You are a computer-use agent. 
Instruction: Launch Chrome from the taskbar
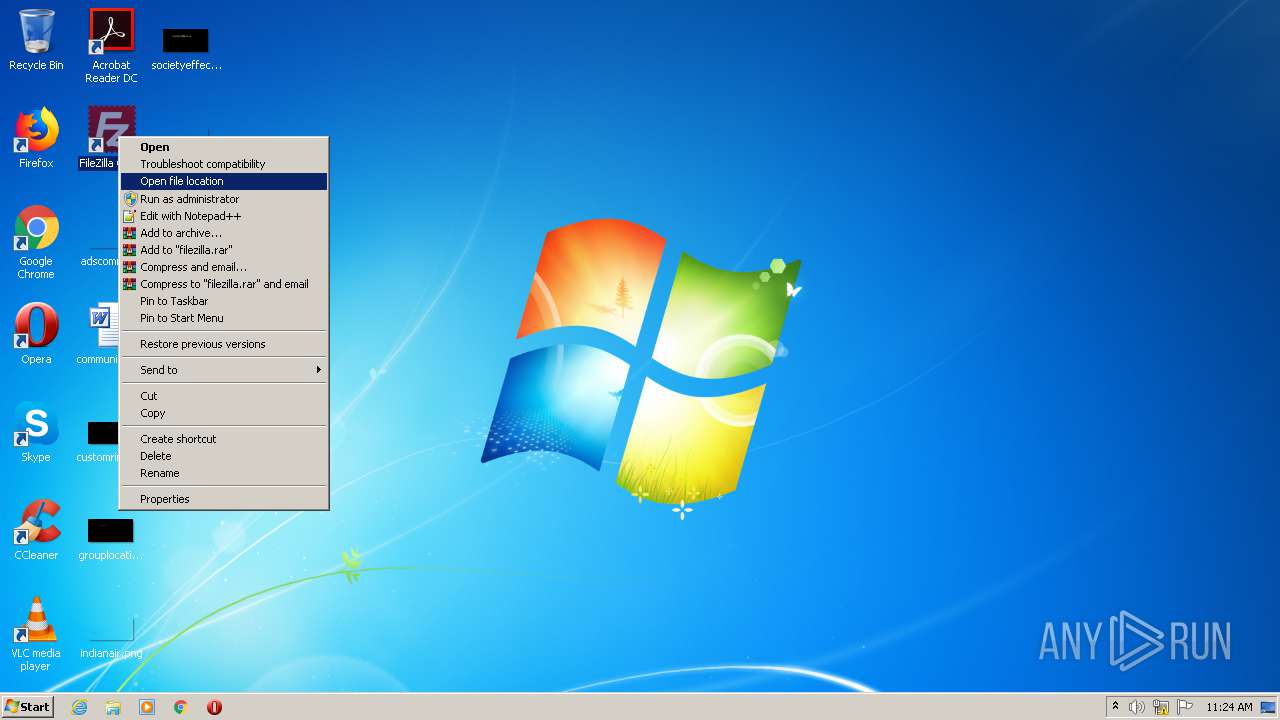pos(181,707)
